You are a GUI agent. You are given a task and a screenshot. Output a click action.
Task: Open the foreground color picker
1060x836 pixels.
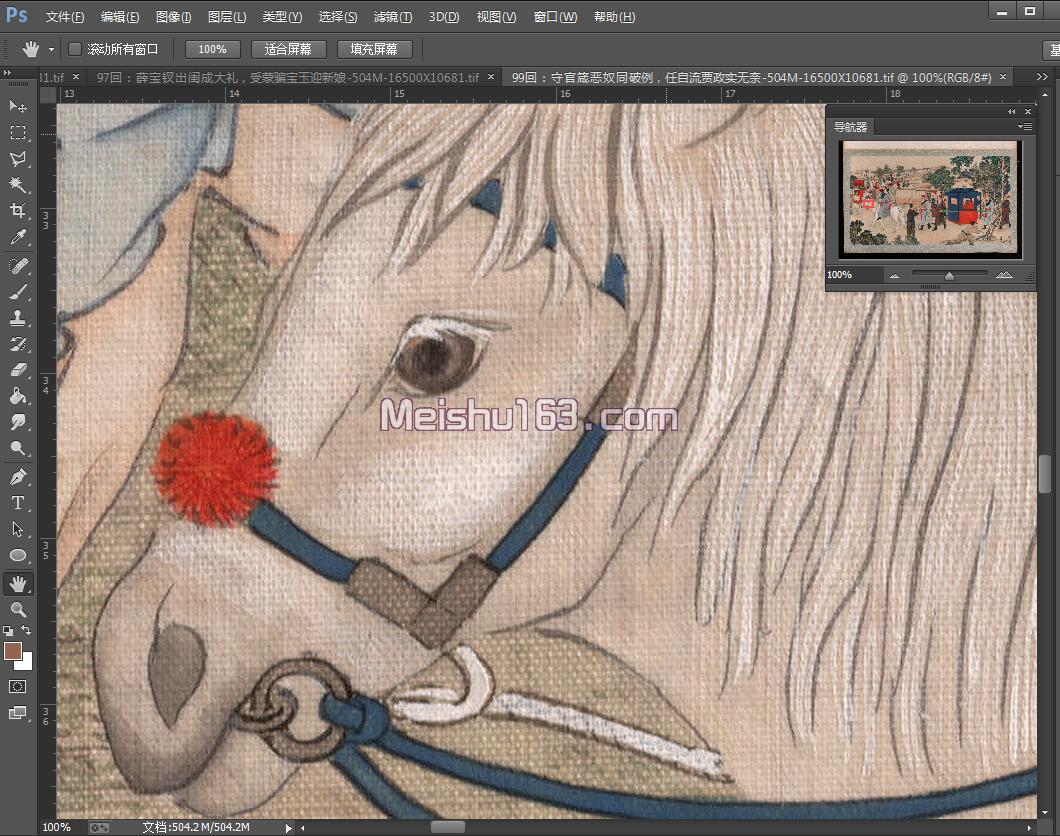coord(11,650)
